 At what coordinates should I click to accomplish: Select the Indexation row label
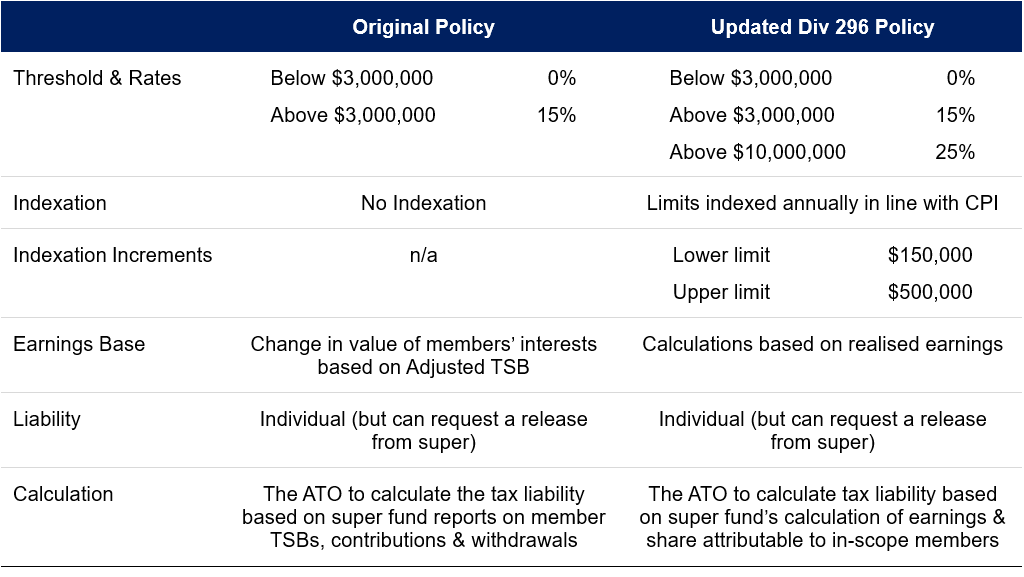point(60,203)
